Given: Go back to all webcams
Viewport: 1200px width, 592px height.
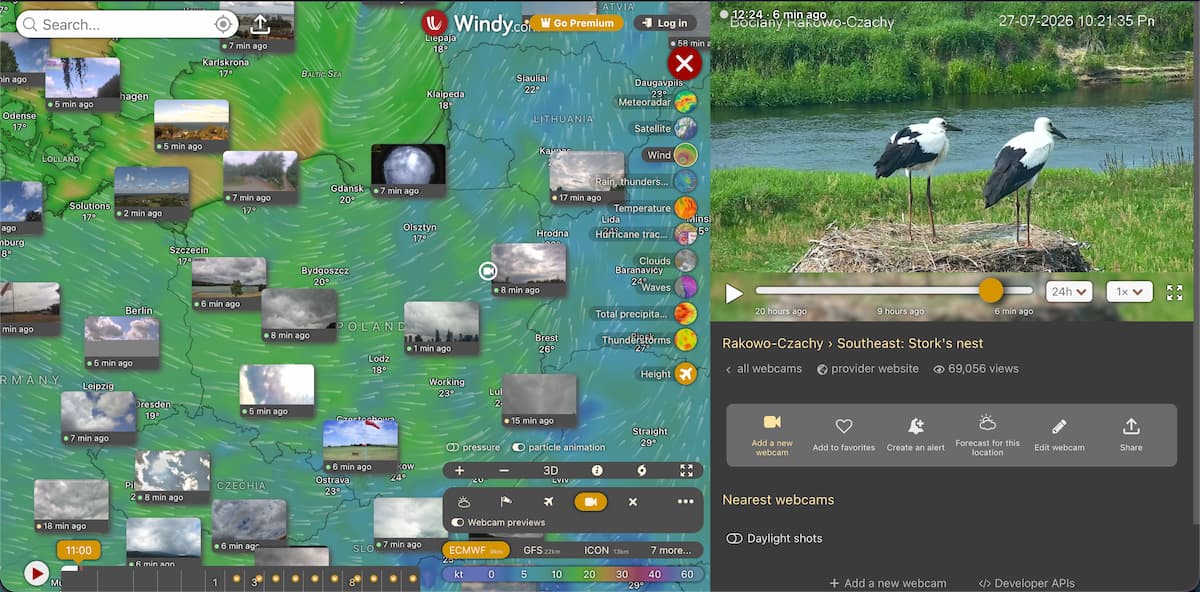Looking at the screenshot, I should [x=764, y=368].
